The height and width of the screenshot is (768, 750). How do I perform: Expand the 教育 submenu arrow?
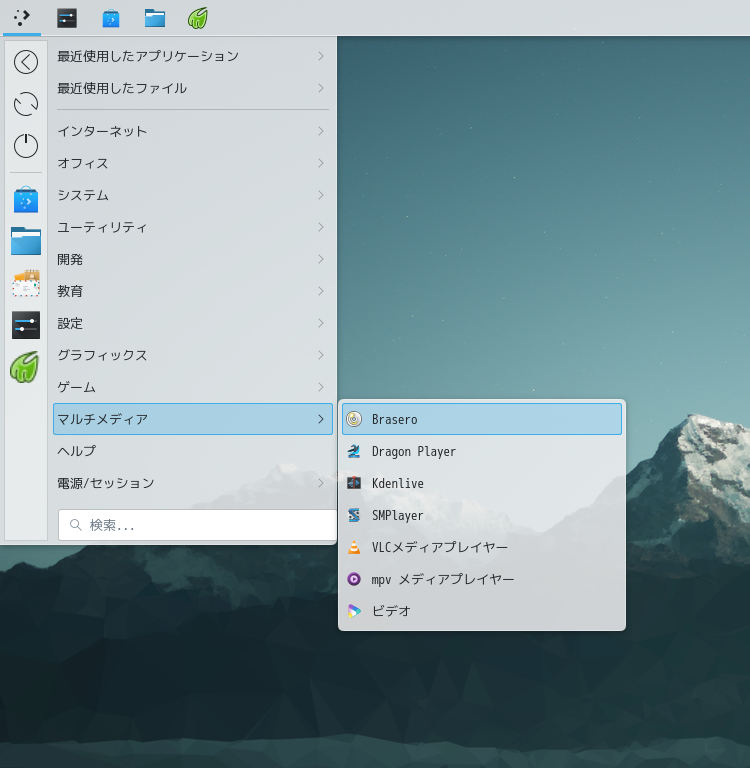tap(321, 291)
